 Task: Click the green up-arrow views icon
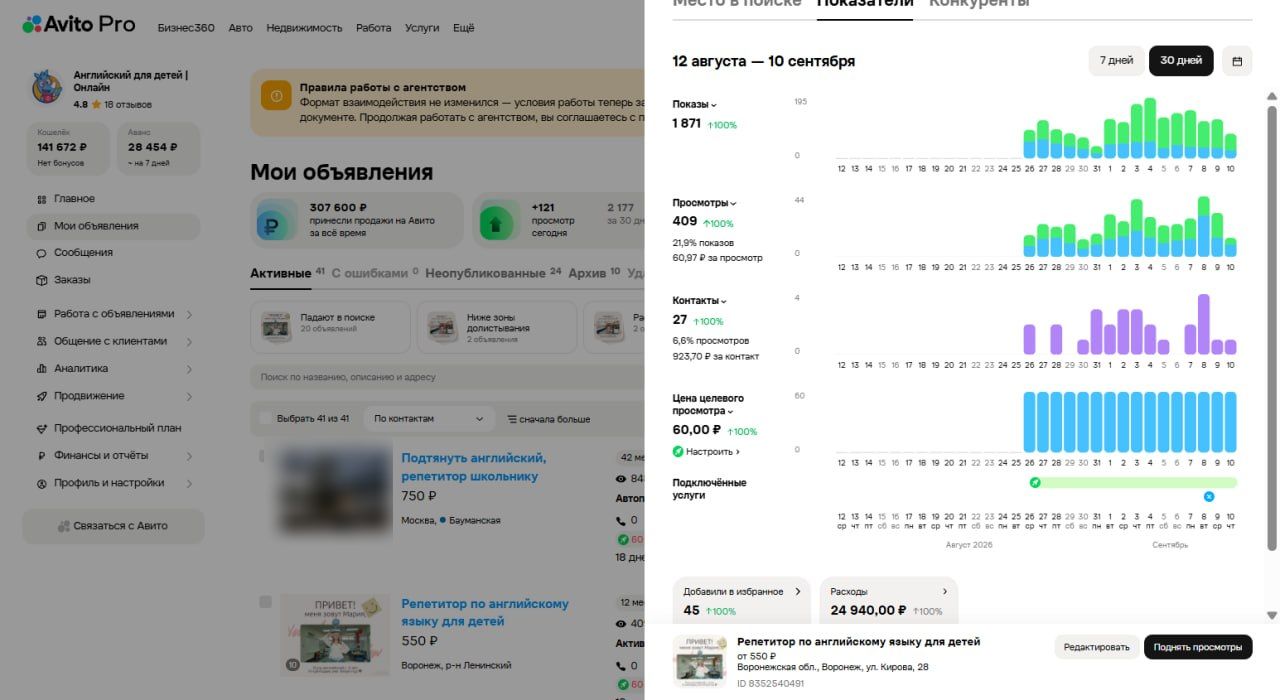[496, 220]
